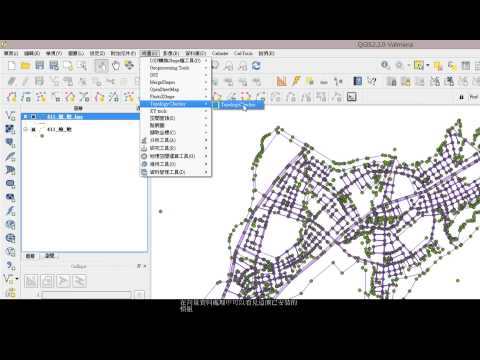Collapse the second 611 layer tree node
Screen dimensions: 480x360
point(26,129)
